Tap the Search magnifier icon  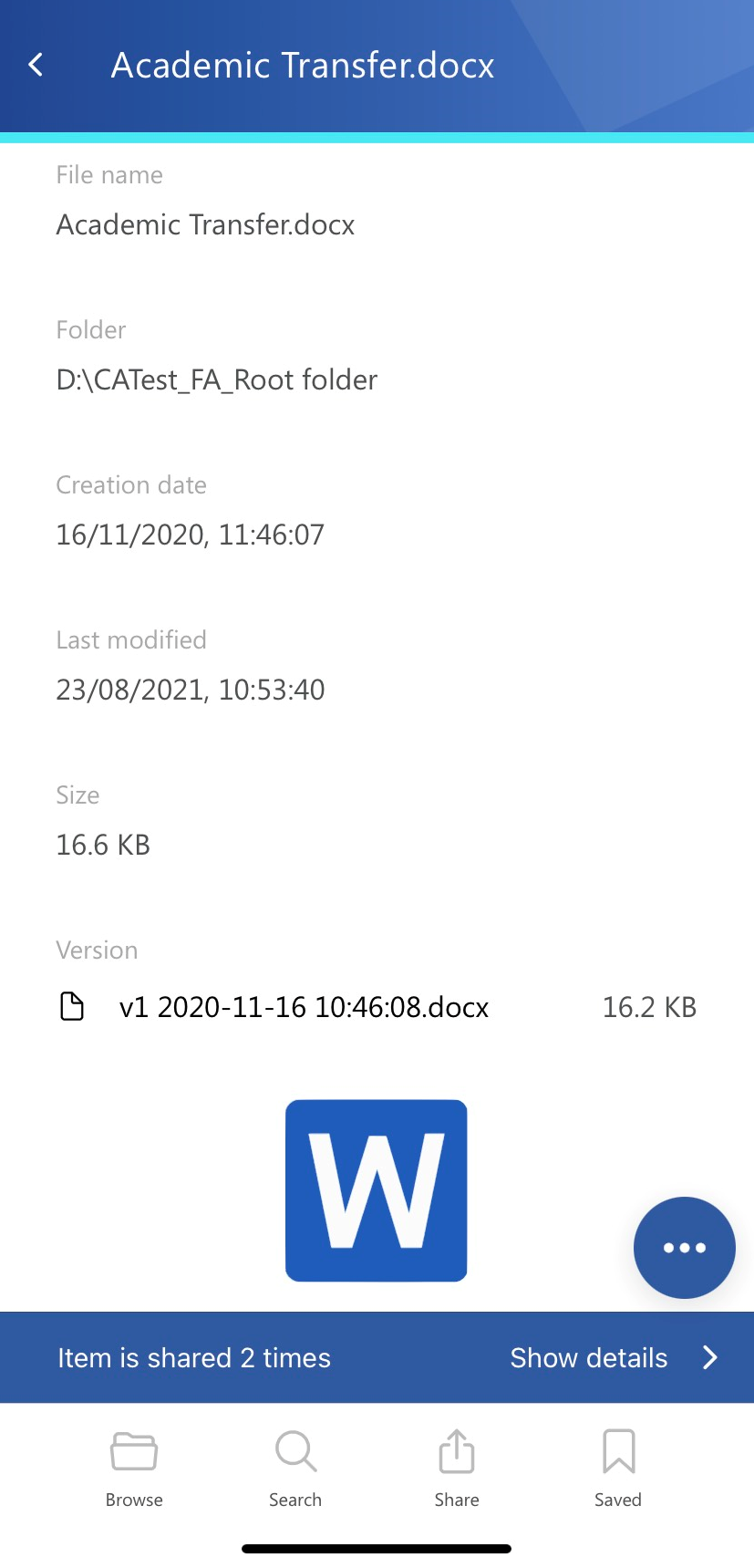(295, 1450)
